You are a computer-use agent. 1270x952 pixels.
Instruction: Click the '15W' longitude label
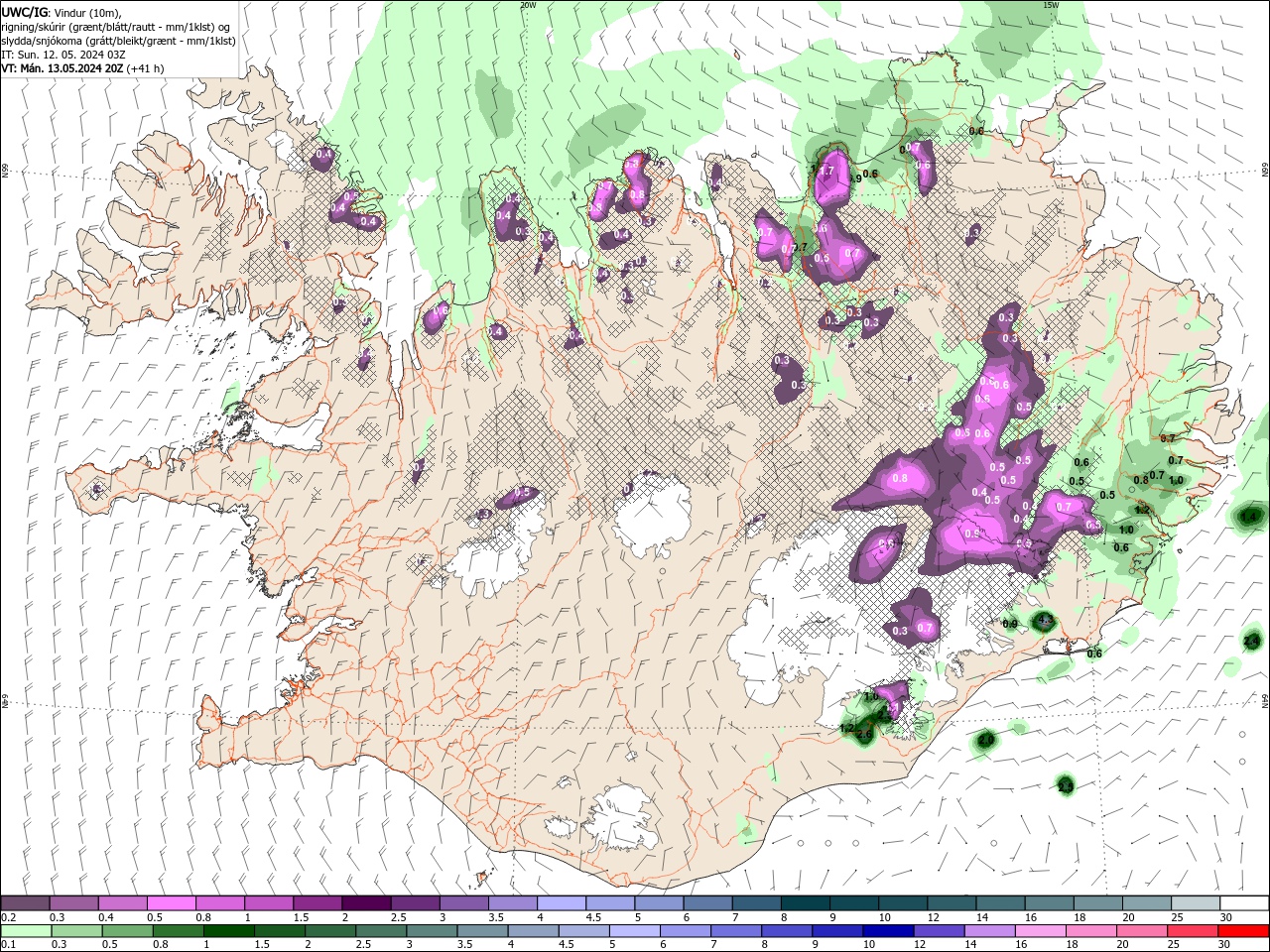click(1051, 5)
